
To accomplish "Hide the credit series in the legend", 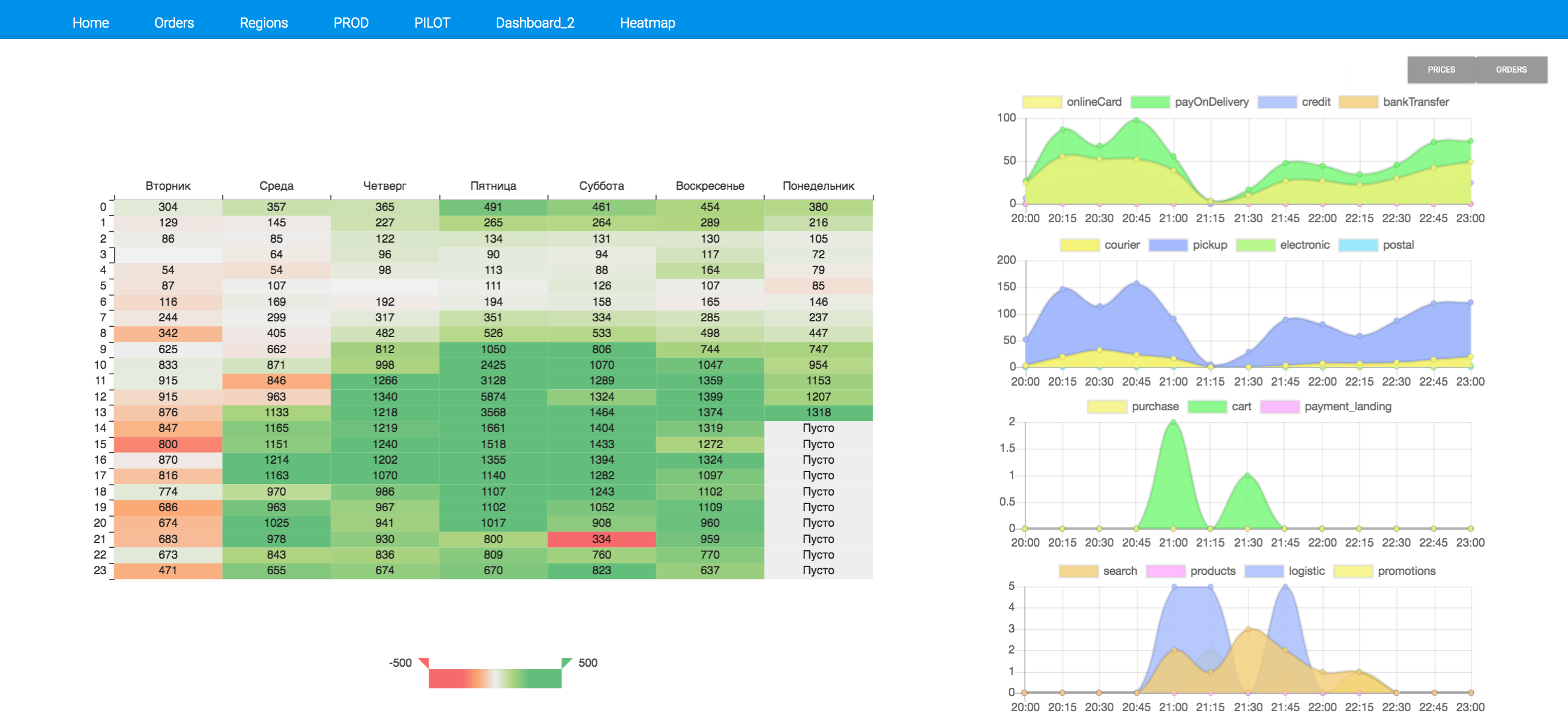I will pyautogui.click(x=1276, y=102).
